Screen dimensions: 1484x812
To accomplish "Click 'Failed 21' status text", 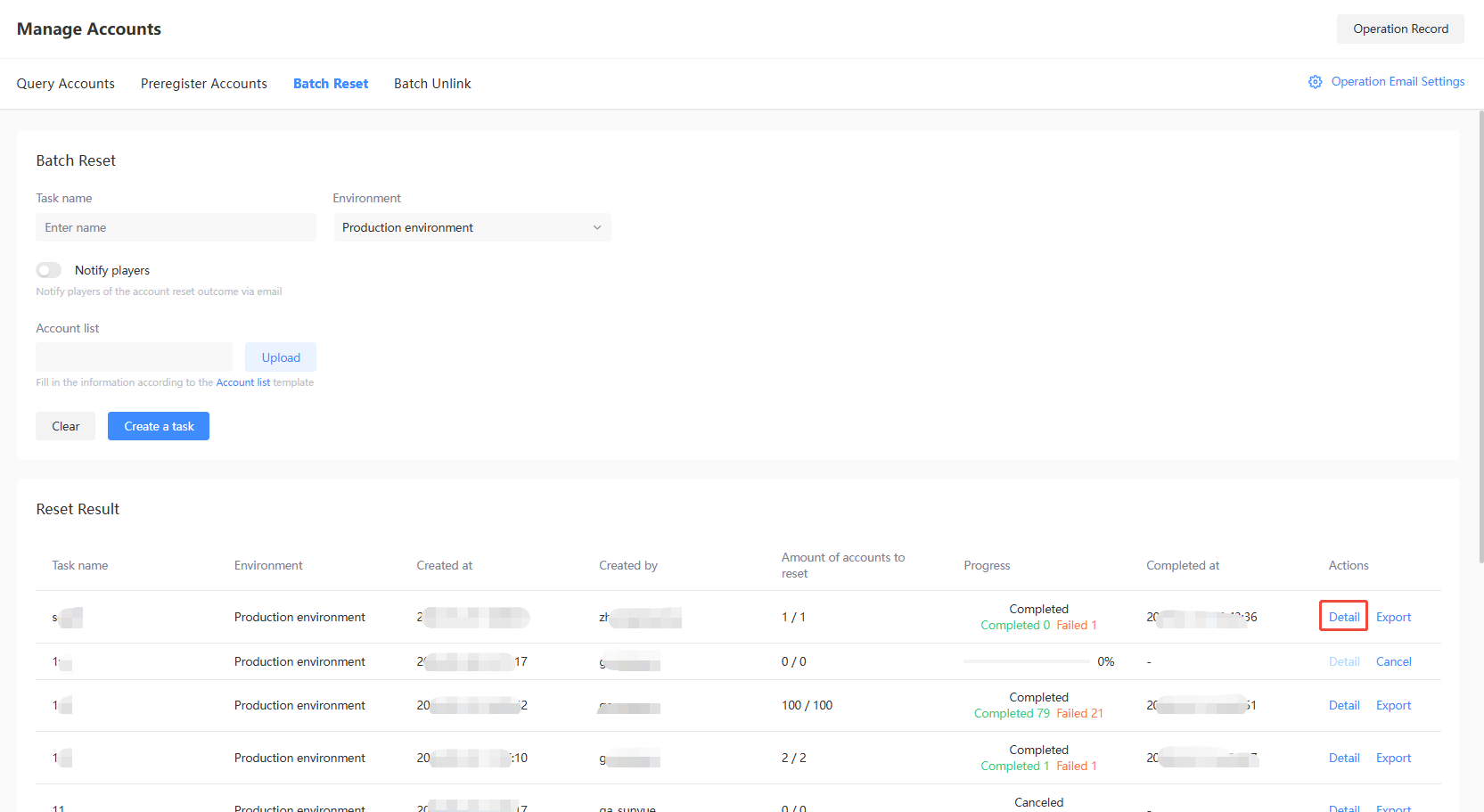I will (x=1079, y=713).
